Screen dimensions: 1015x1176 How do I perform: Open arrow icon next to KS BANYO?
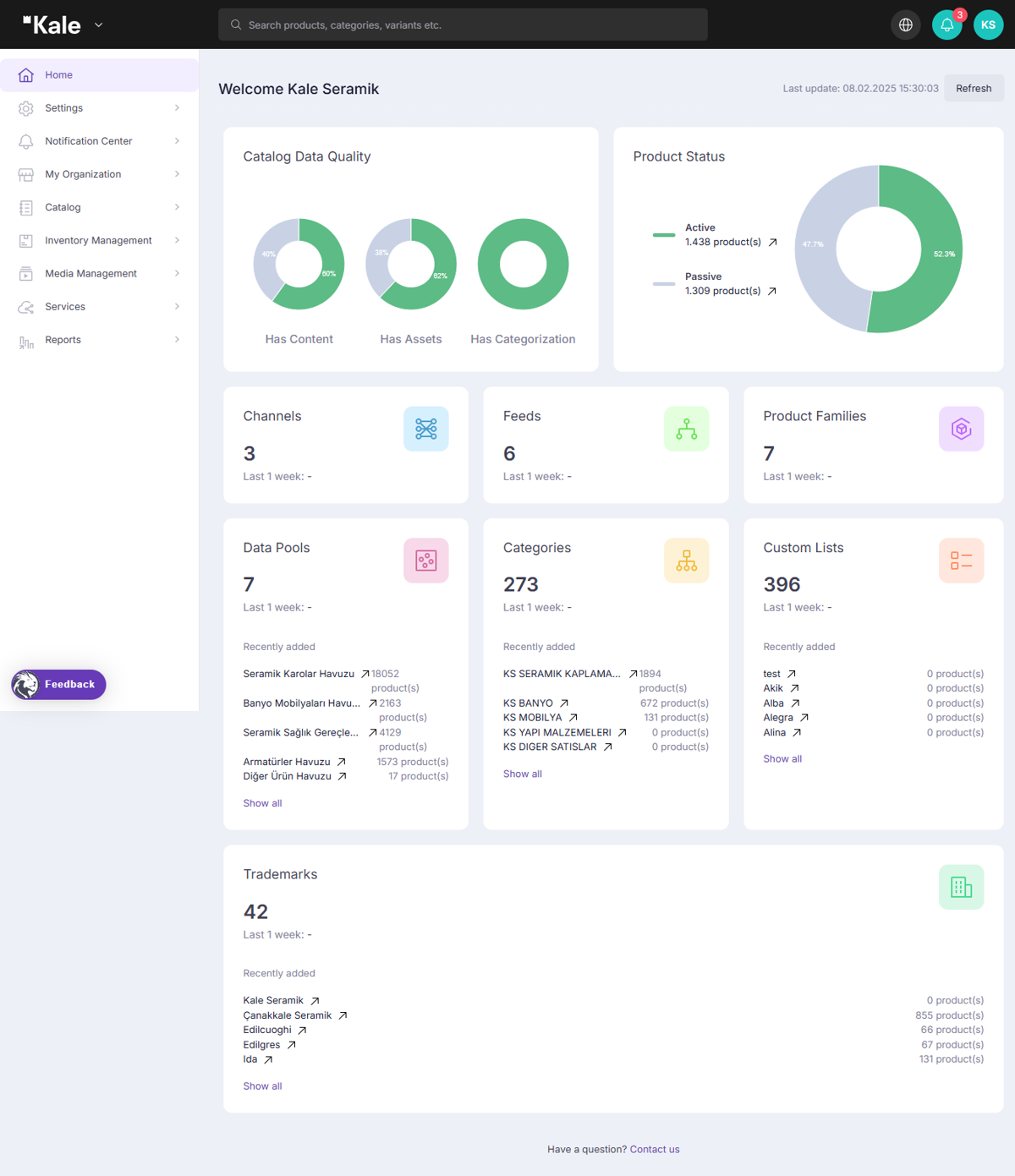pos(564,703)
